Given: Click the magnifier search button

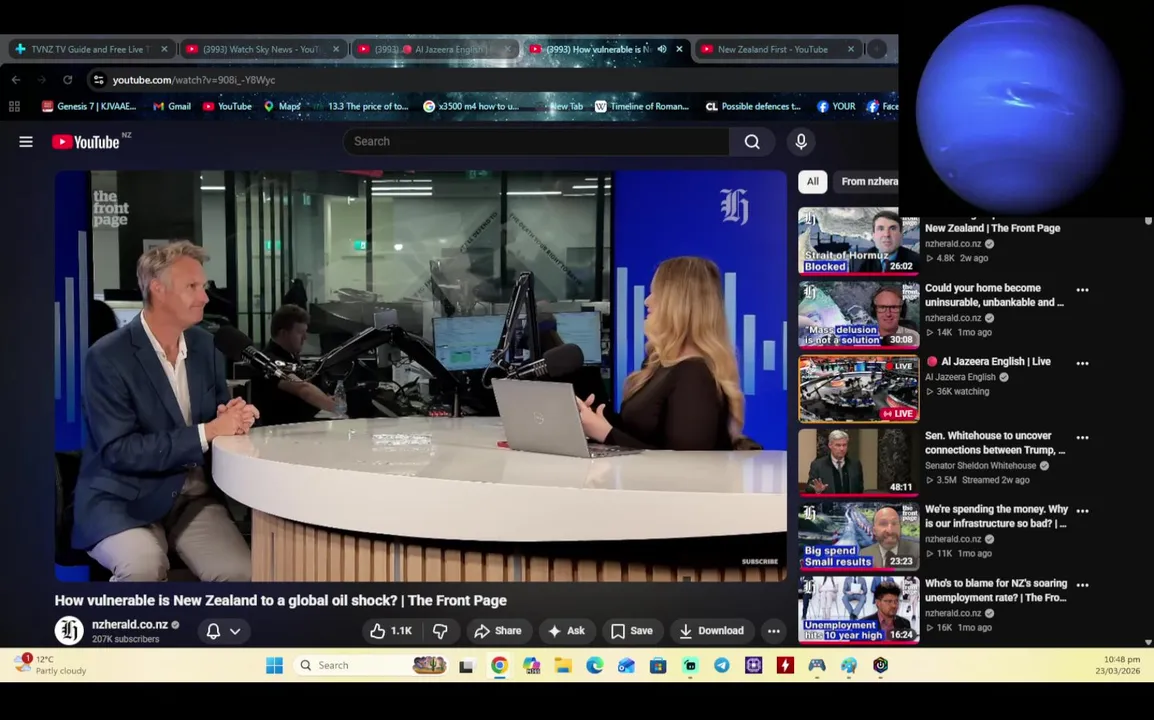Looking at the screenshot, I should coord(751,141).
